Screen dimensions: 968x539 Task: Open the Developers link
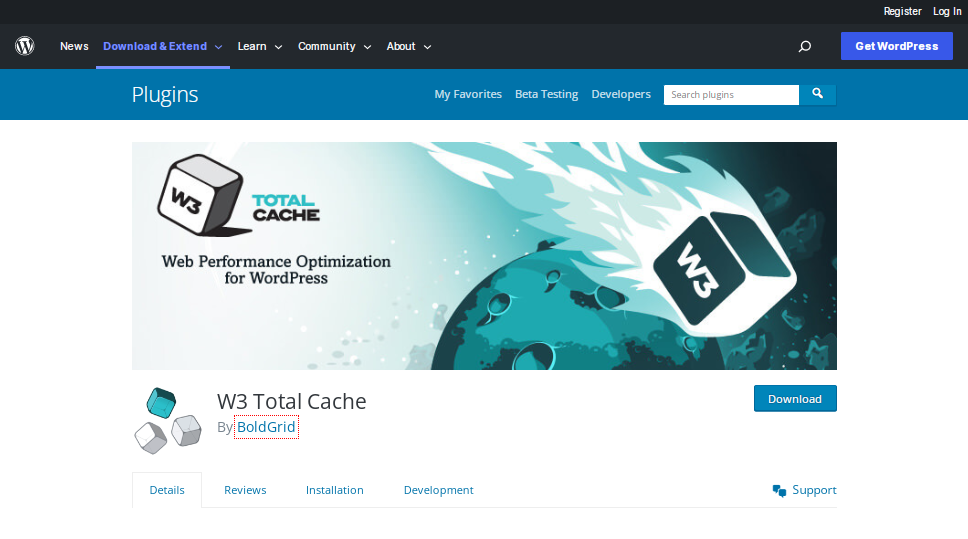point(621,94)
